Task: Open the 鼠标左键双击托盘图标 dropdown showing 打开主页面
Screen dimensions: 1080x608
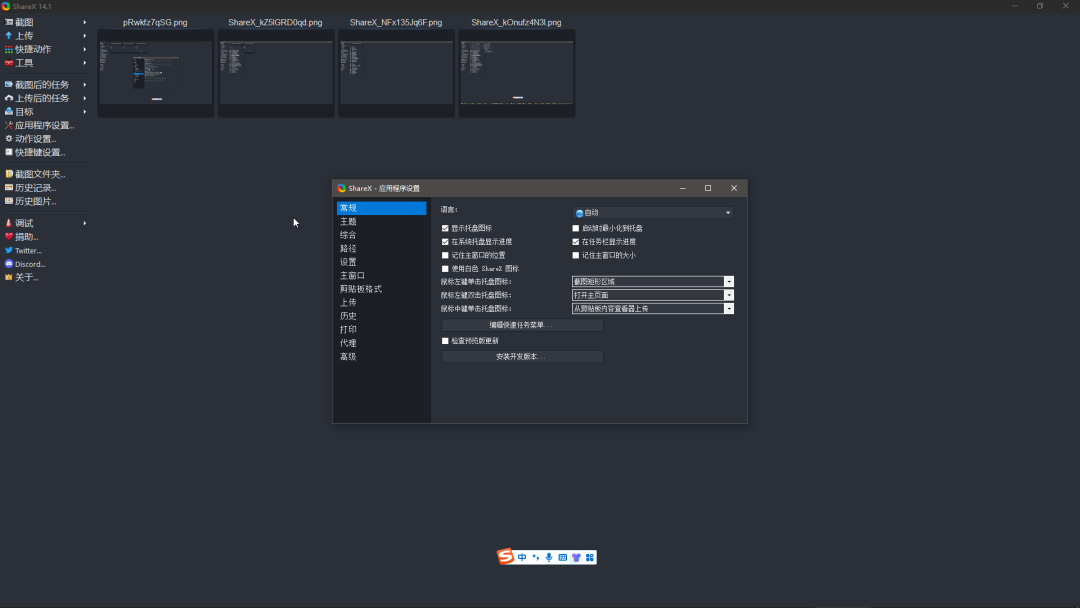Action: coord(653,295)
